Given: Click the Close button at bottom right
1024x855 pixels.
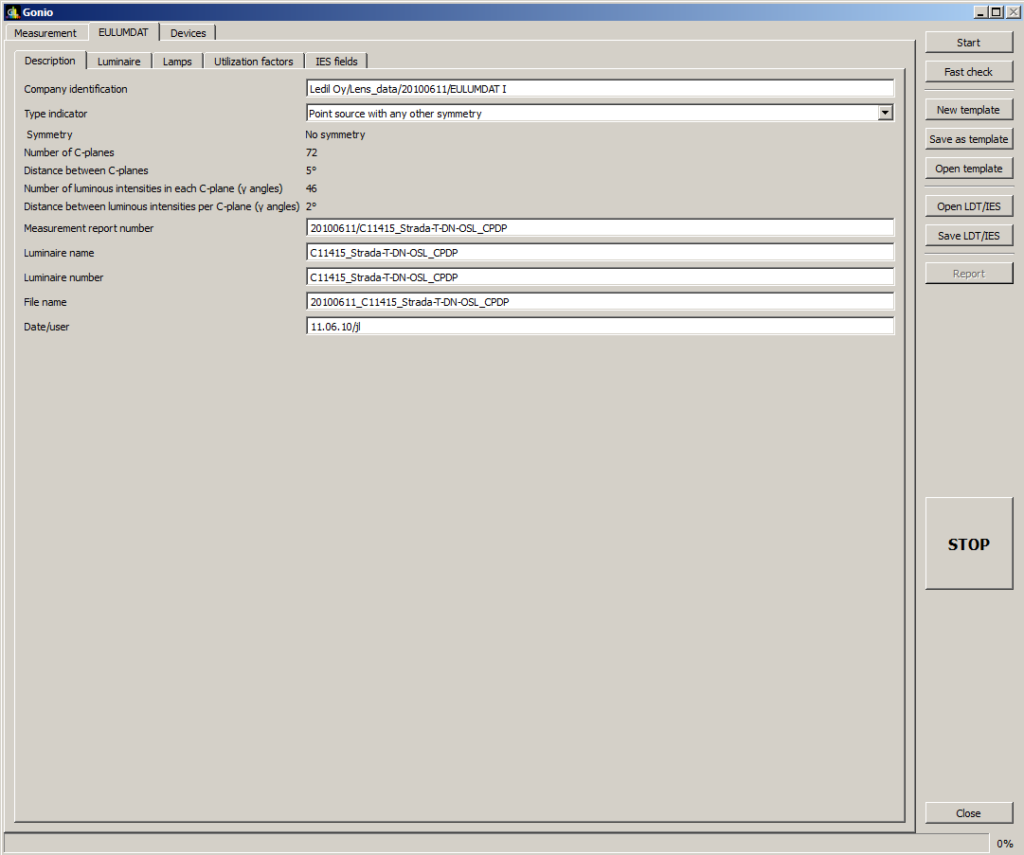Looking at the screenshot, I should 968,813.
